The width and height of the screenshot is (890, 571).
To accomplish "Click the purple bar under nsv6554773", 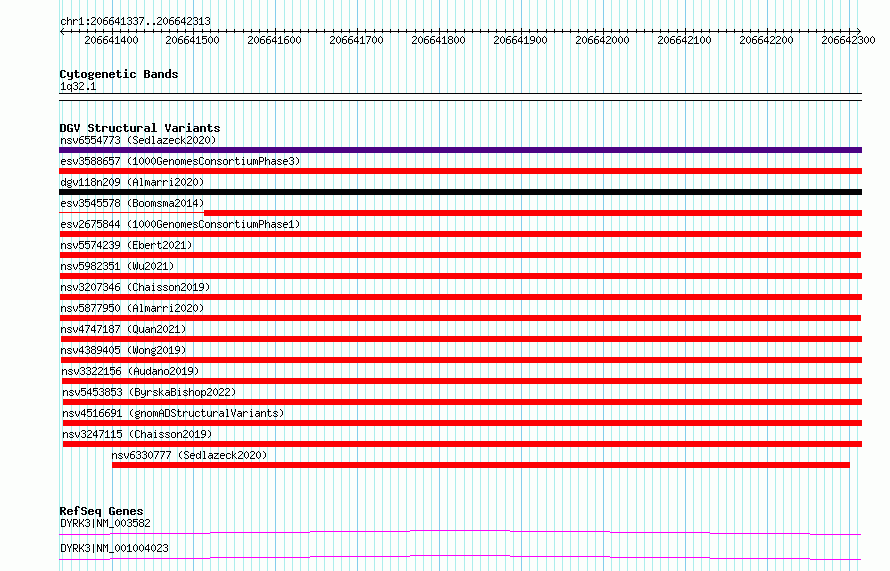I will [x=460, y=150].
